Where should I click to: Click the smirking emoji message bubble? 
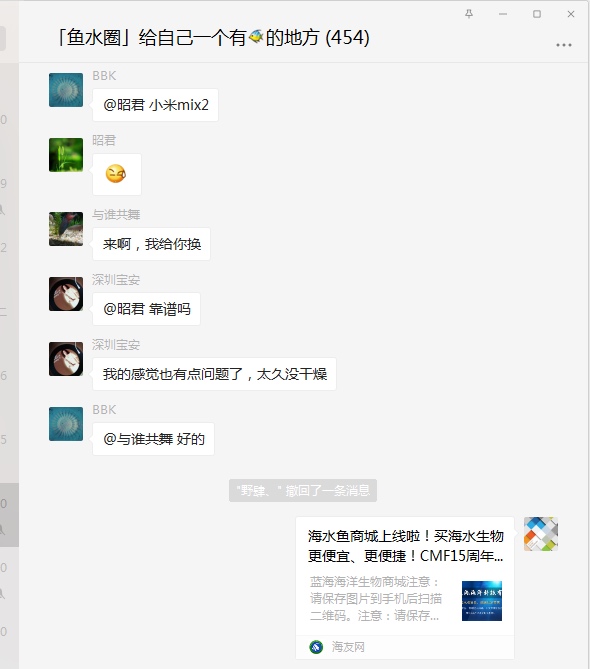point(116,174)
